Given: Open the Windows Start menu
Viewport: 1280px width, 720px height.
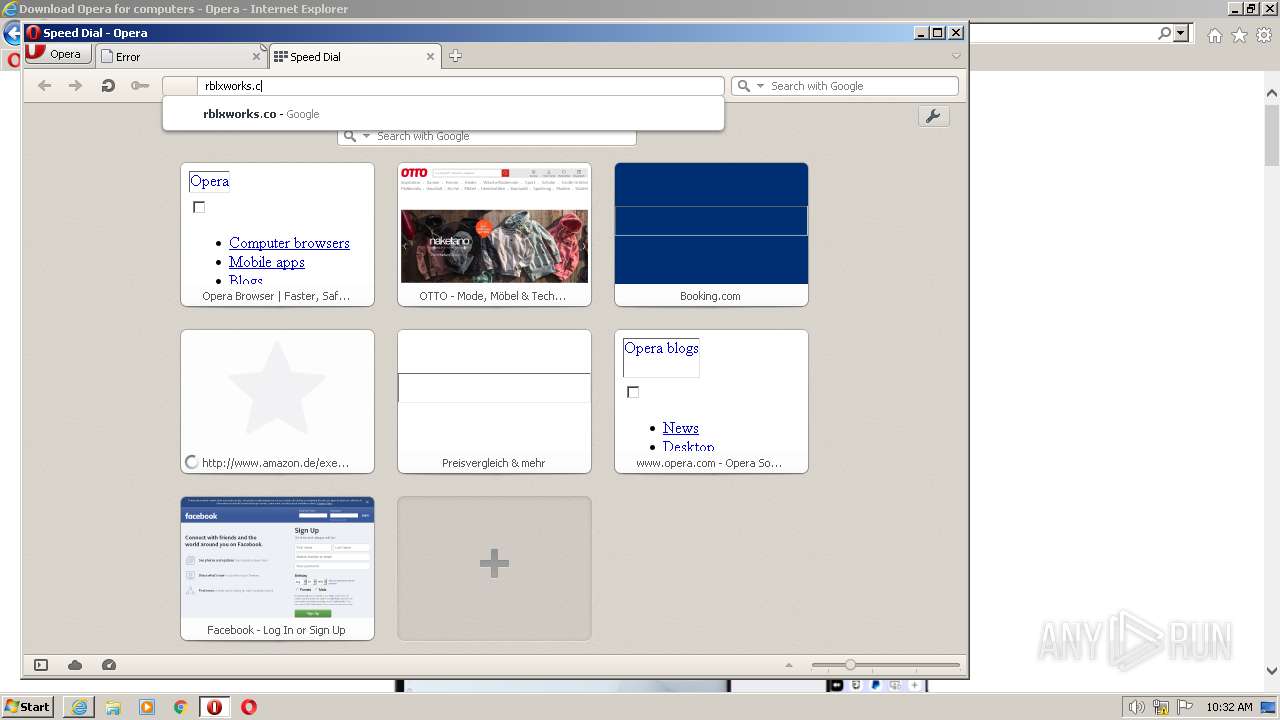Looking at the screenshot, I should (x=28, y=706).
